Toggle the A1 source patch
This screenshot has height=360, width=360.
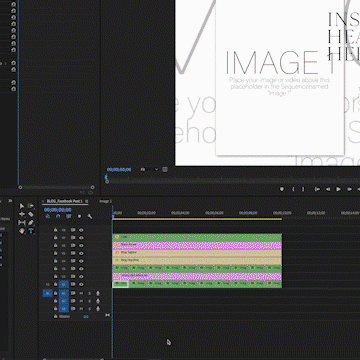pyautogui.click(x=47, y=293)
